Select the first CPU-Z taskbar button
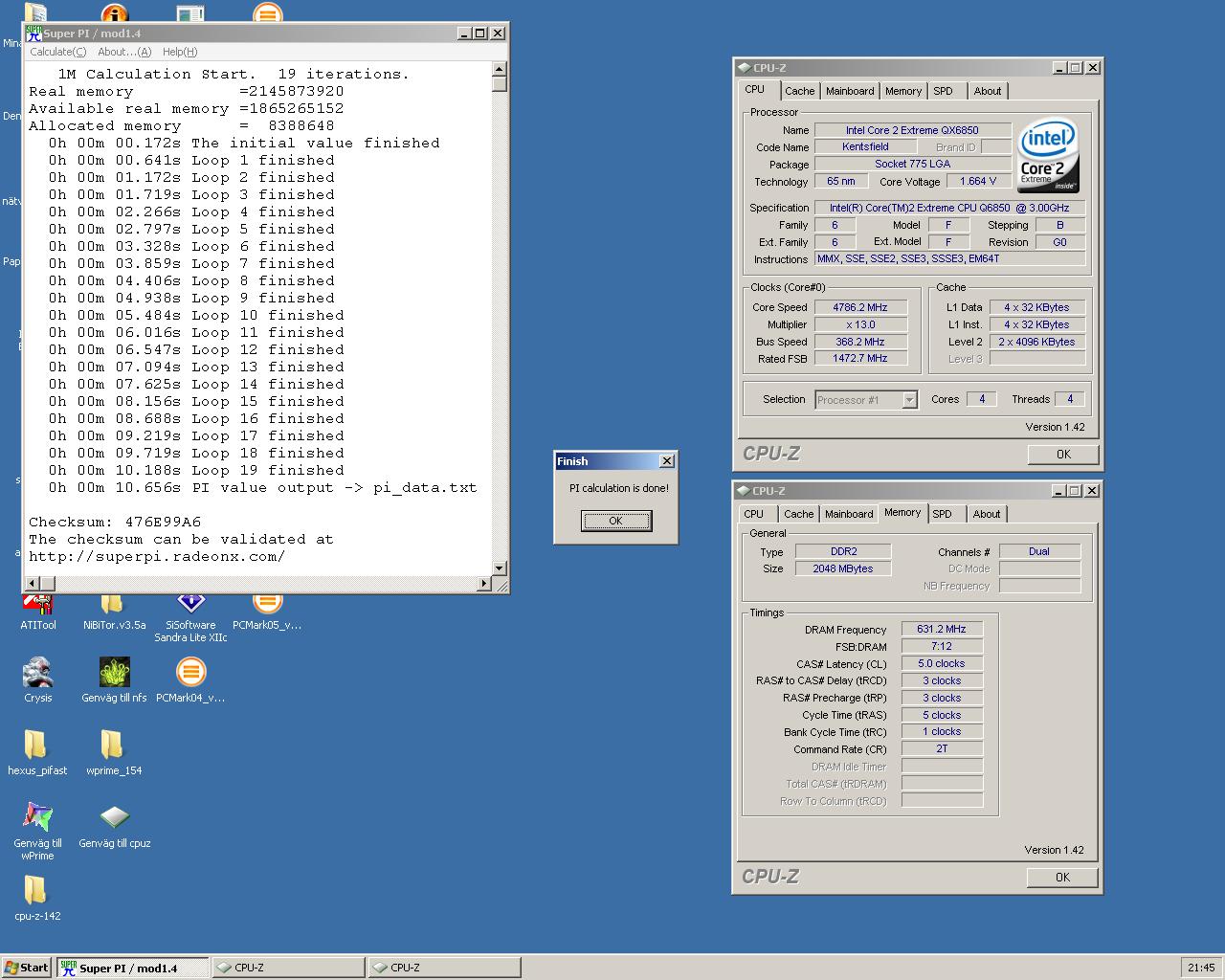This screenshot has width=1225, height=980. 288,968
